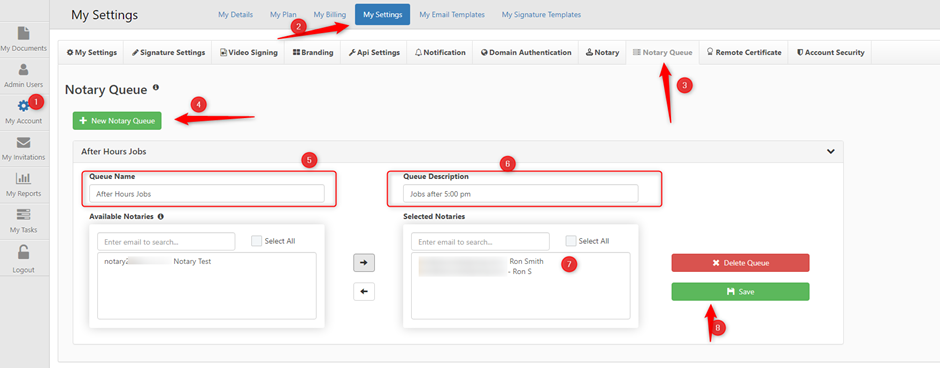Screen dimensions: 940x368
Task: Open the My Invitations envelope icon
Action: 24,143
